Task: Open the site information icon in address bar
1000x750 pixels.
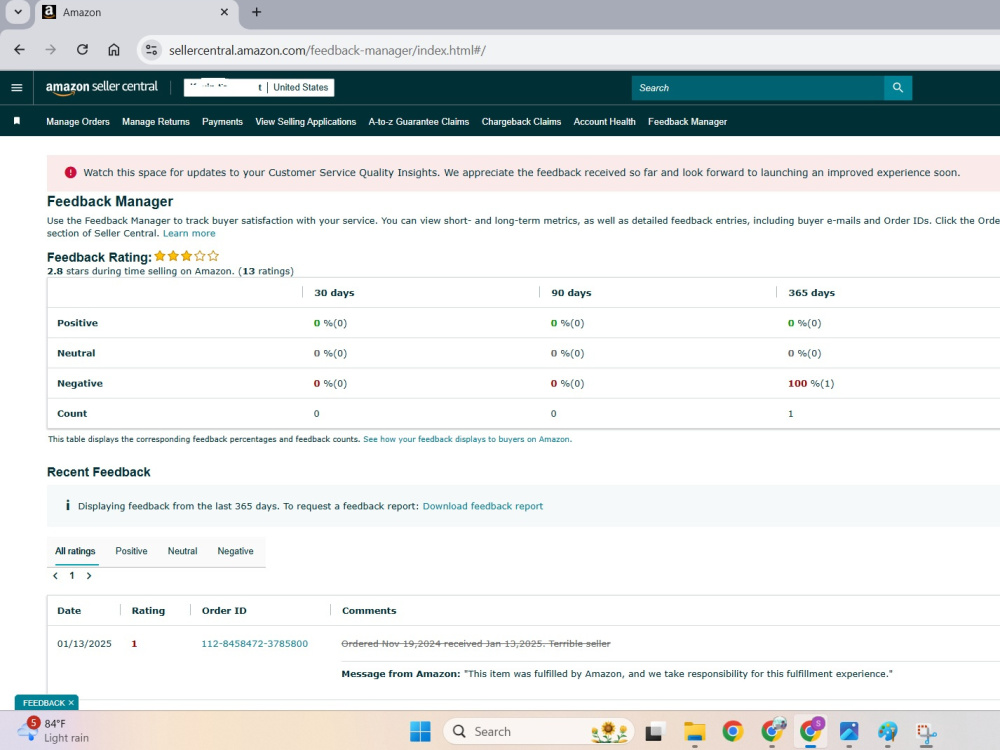Action: [151, 50]
